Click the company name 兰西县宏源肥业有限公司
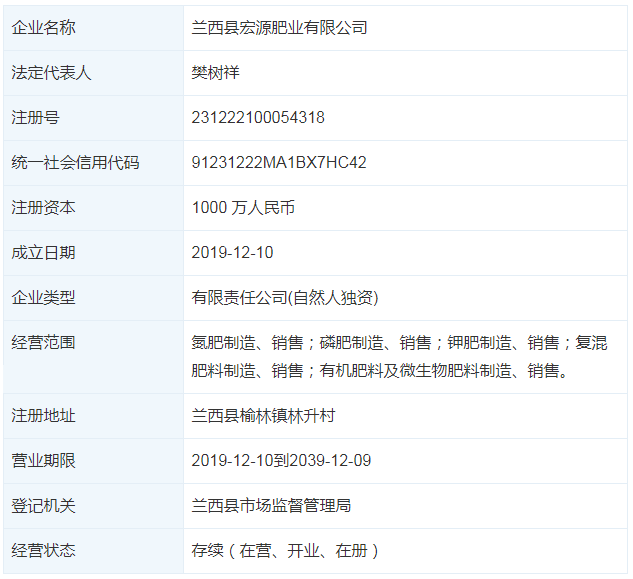The height and width of the screenshot is (579, 633). pyautogui.click(x=279, y=28)
